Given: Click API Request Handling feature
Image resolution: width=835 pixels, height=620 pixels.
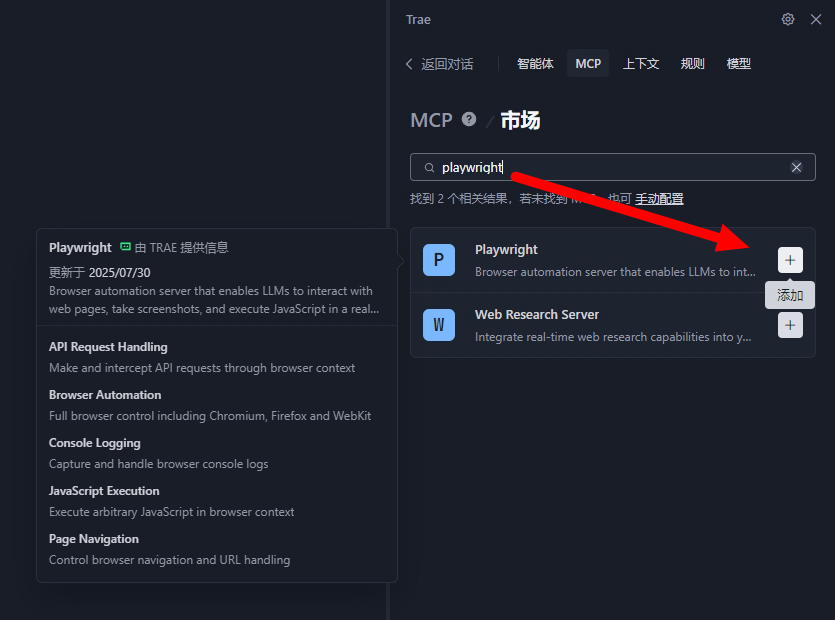Looking at the screenshot, I should (108, 347).
